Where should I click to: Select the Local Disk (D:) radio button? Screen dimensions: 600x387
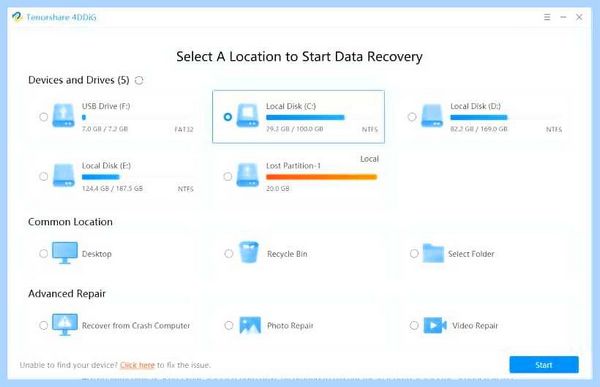point(412,117)
